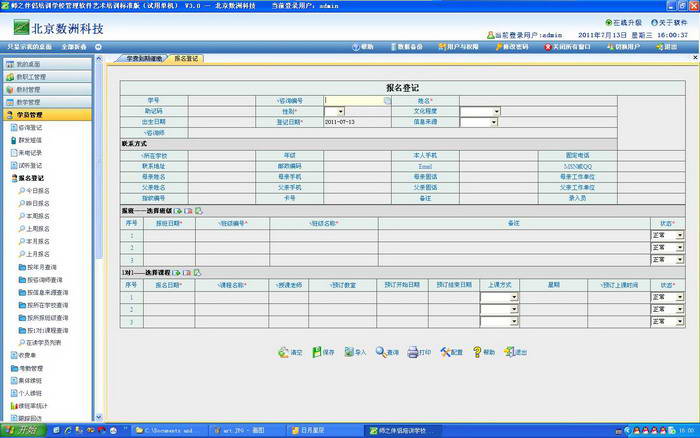This screenshot has width=700, height=438.
Task: Click the delete-row icon beside 选择课程
Action: click(187, 272)
